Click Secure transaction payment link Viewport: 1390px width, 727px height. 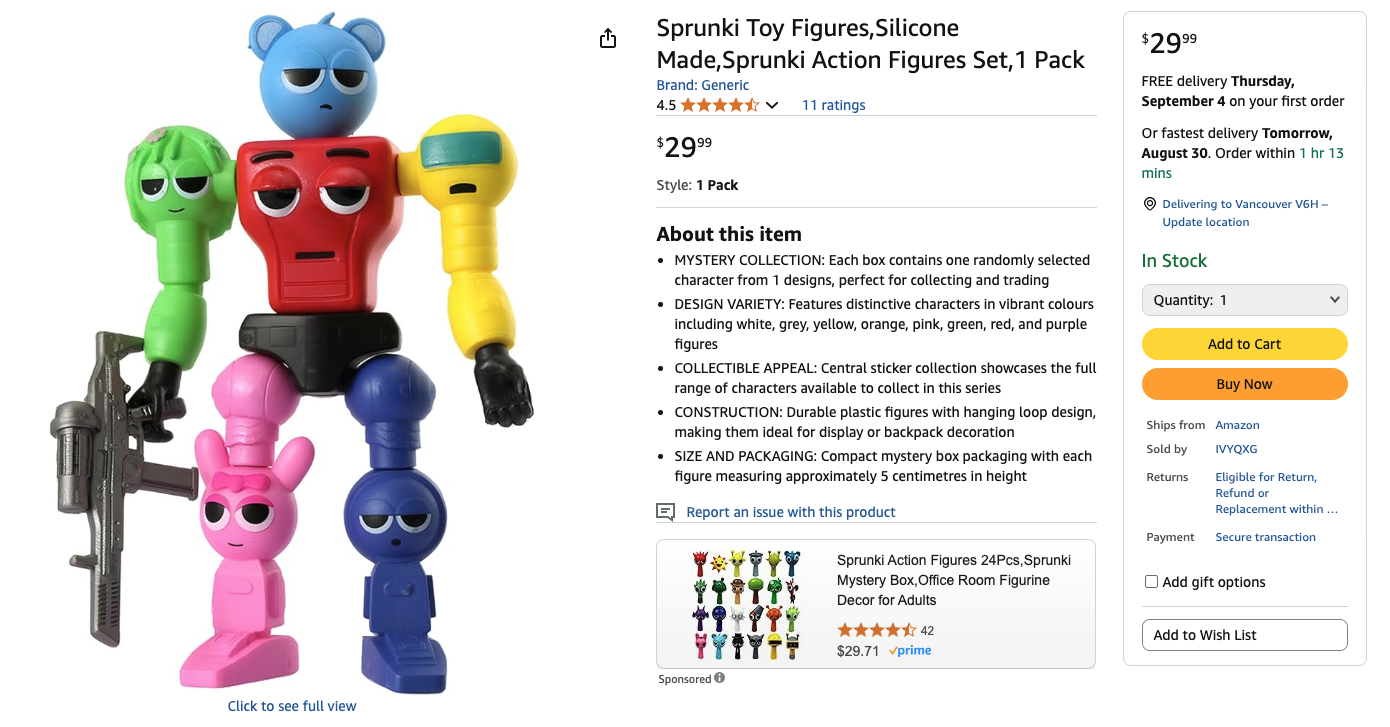click(x=1265, y=537)
